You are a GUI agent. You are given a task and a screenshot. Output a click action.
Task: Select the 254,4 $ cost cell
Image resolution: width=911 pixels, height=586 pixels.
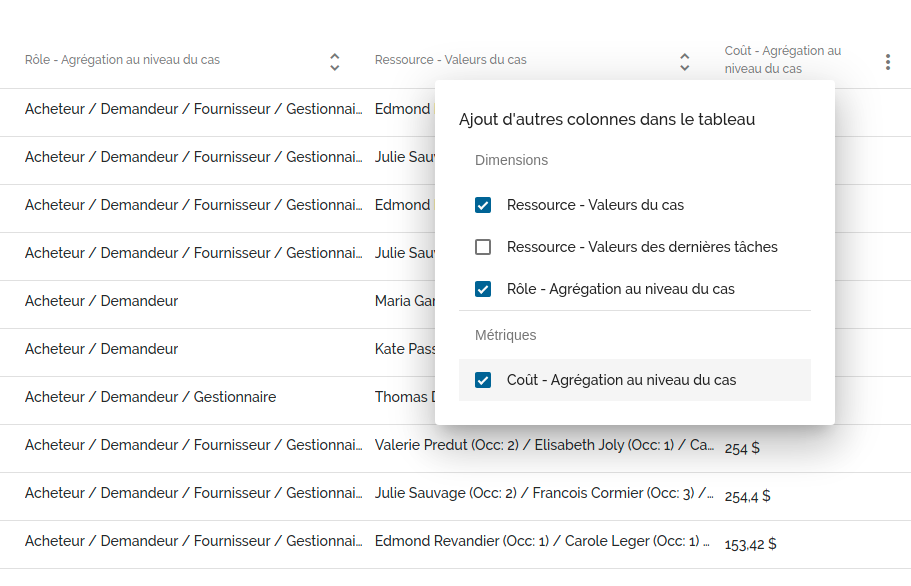pos(747,496)
